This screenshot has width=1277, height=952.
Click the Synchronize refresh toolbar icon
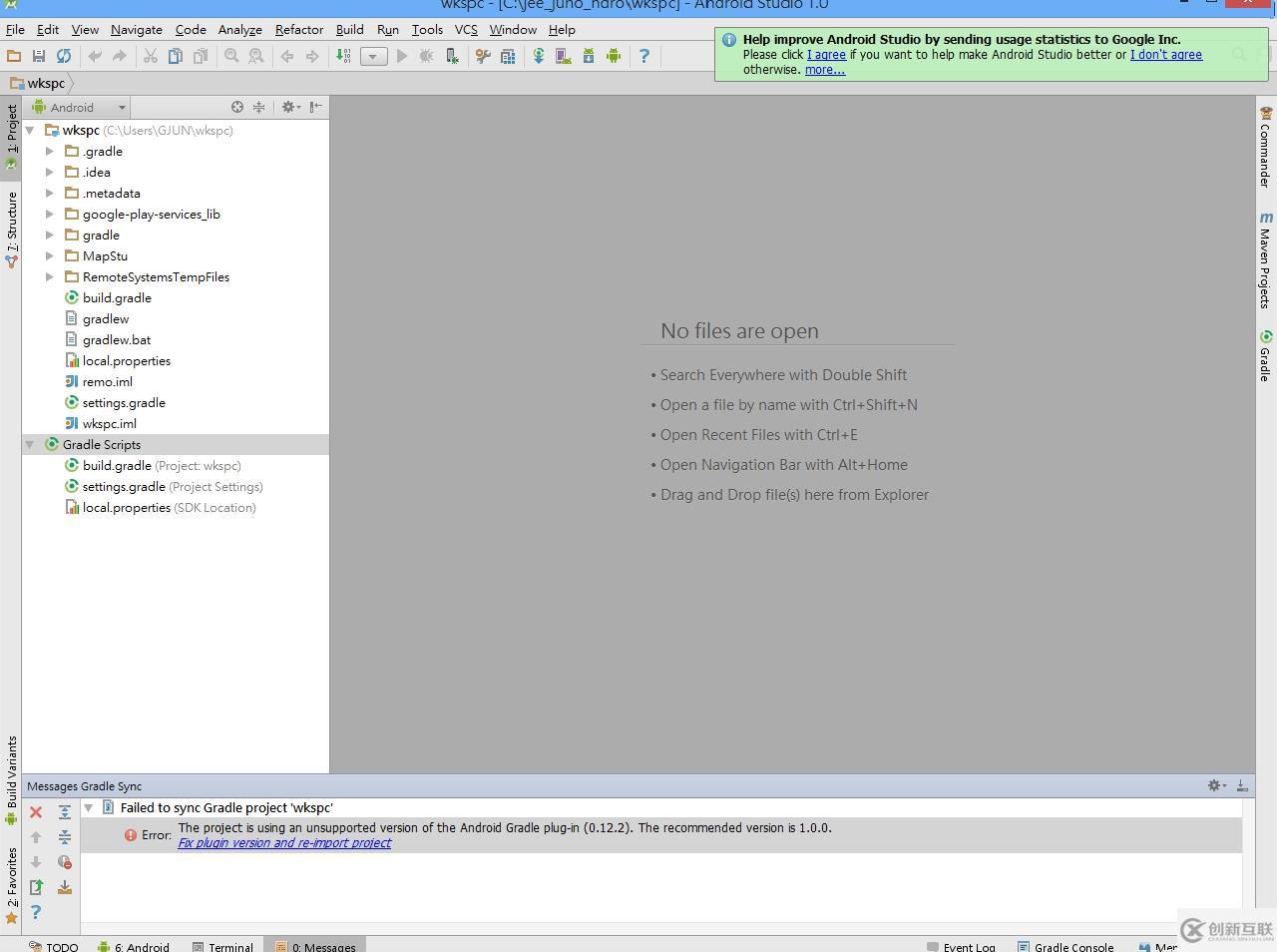(64, 56)
